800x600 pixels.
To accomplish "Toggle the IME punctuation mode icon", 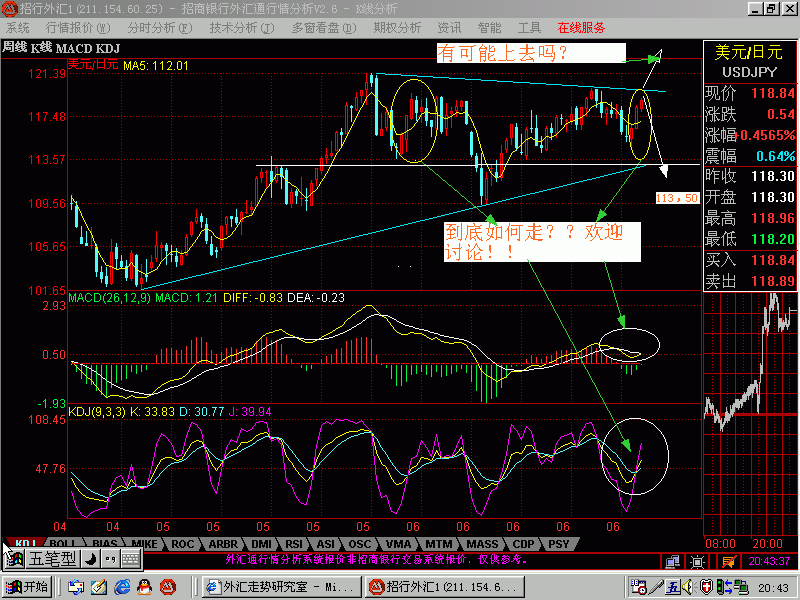I will (110, 559).
